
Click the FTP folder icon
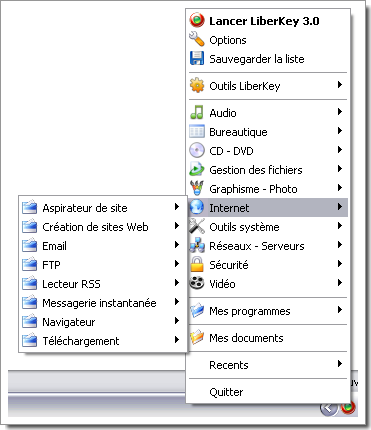29,264
